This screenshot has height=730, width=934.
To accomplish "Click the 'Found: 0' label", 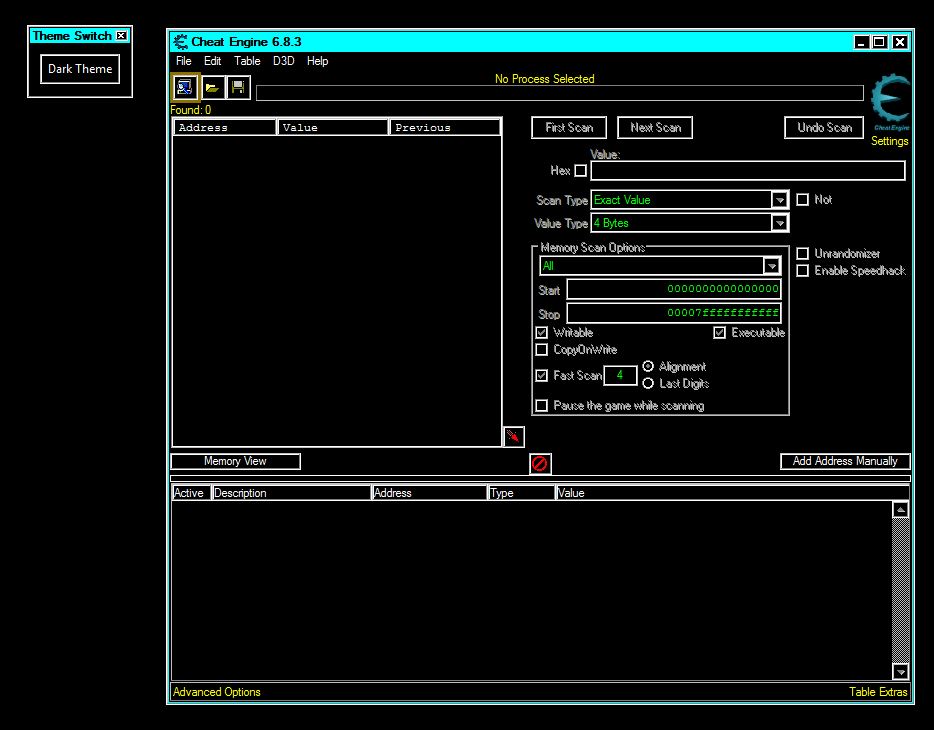I will pos(191,110).
